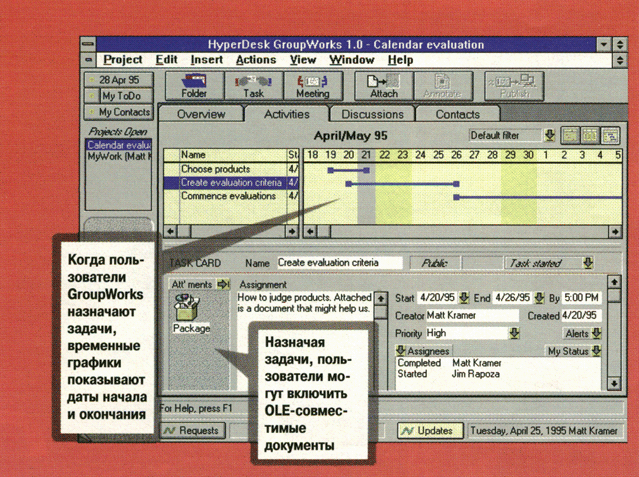Switch to the Discussions tab
The height and width of the screenshot is (477, 639).
pos(366,114)
